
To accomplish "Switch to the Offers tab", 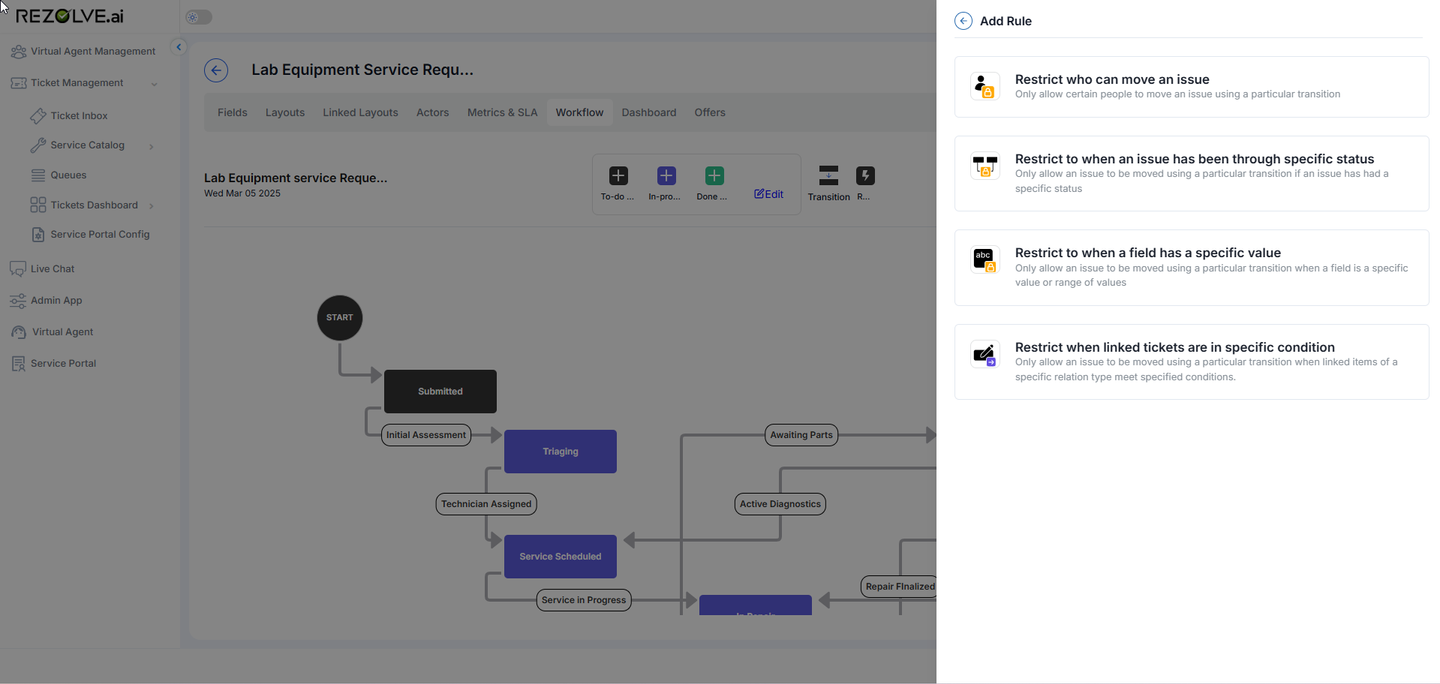I will click(x=710, y=113).
